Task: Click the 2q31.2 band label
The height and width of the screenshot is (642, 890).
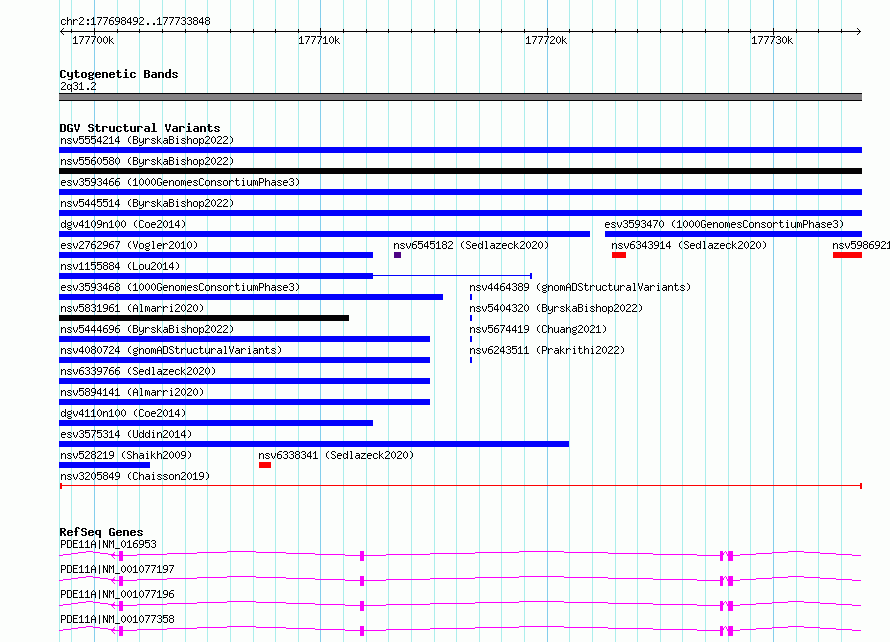Action: [x=78, y=86]
